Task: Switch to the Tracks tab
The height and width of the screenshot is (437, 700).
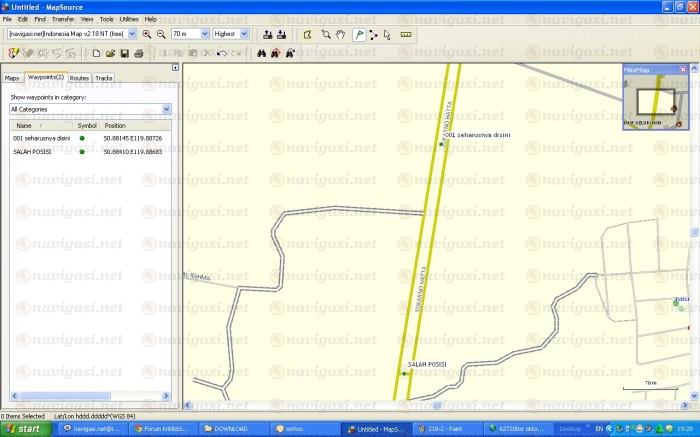Action: (104, 77)
